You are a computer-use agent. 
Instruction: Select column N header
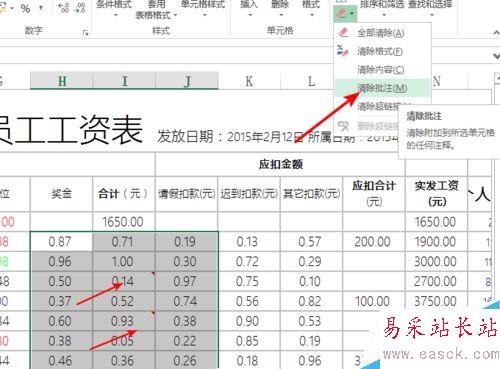coord(437,81)
